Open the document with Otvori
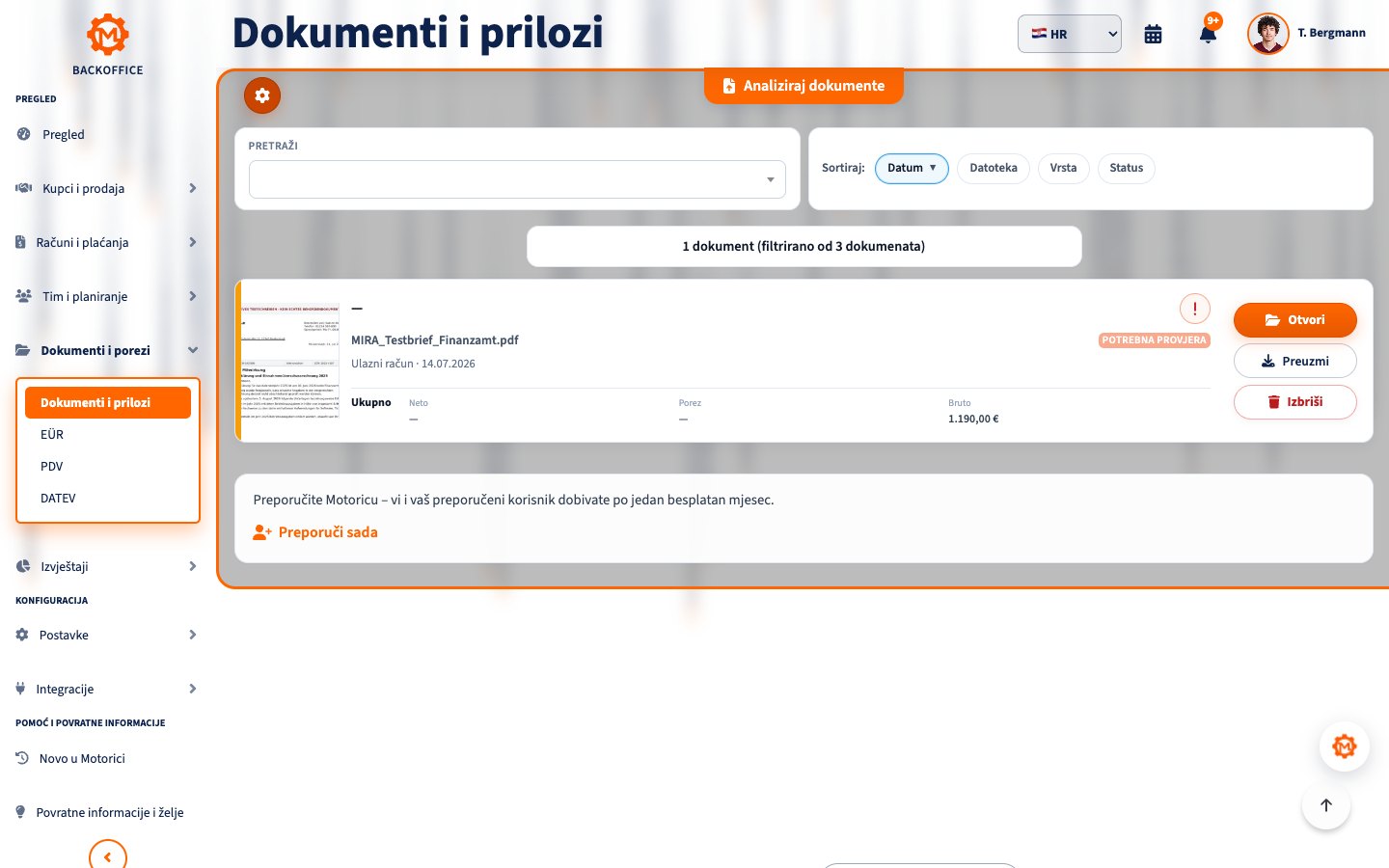1389x868 pixels. coord(1295,320)
